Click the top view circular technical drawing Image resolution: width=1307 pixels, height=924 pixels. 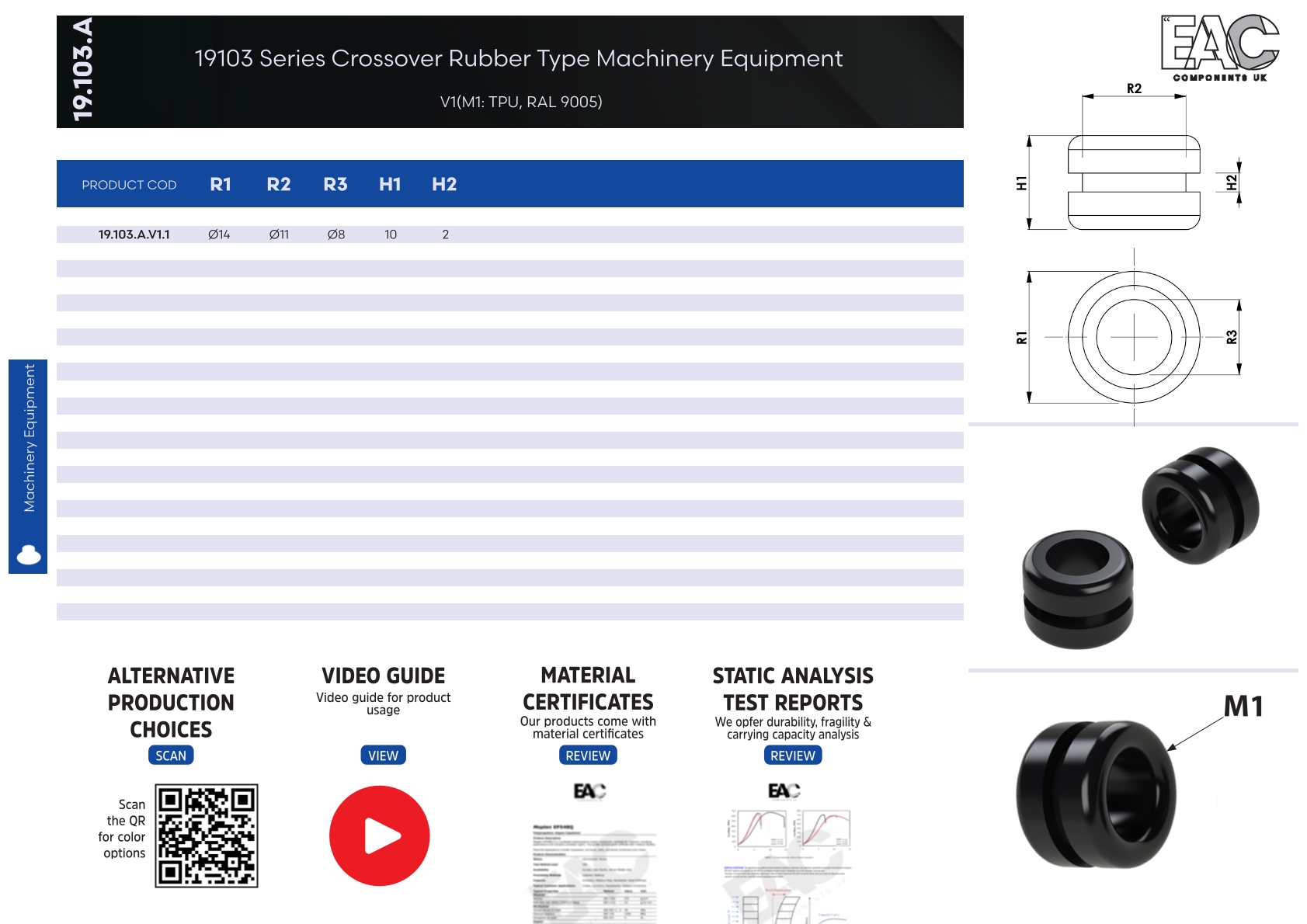[1134, 337]
